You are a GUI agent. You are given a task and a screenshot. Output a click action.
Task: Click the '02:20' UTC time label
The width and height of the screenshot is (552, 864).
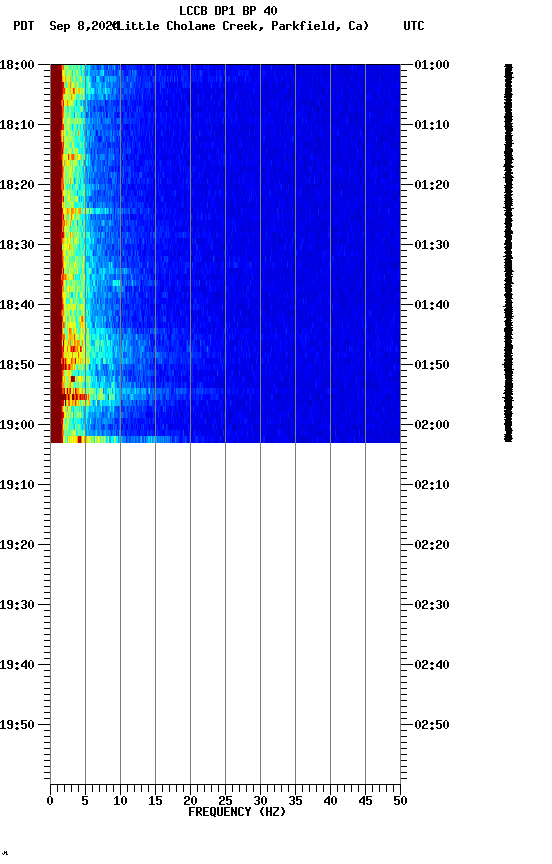(x=432, y=546)
